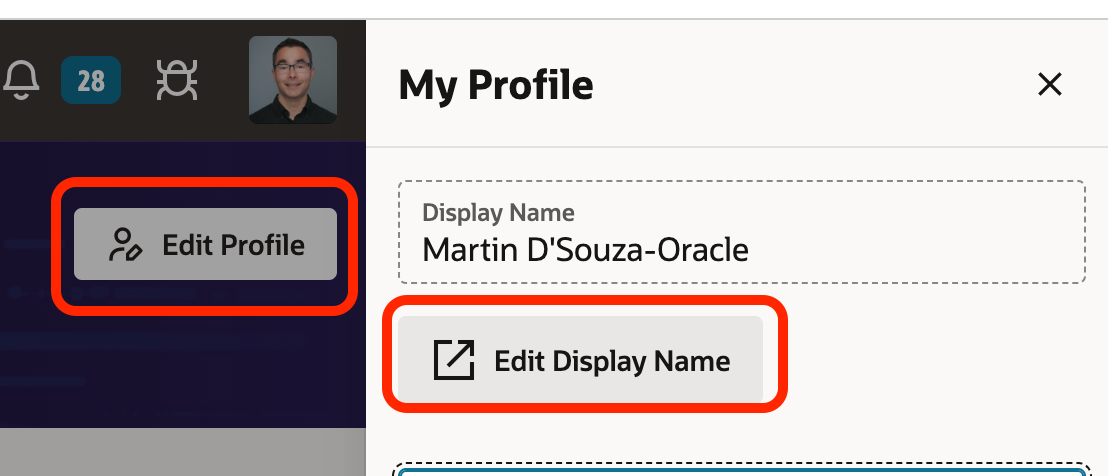Click the divider line under My Profile header
The height and width of the screenshot is (476, 1108).
click(737, 147)
